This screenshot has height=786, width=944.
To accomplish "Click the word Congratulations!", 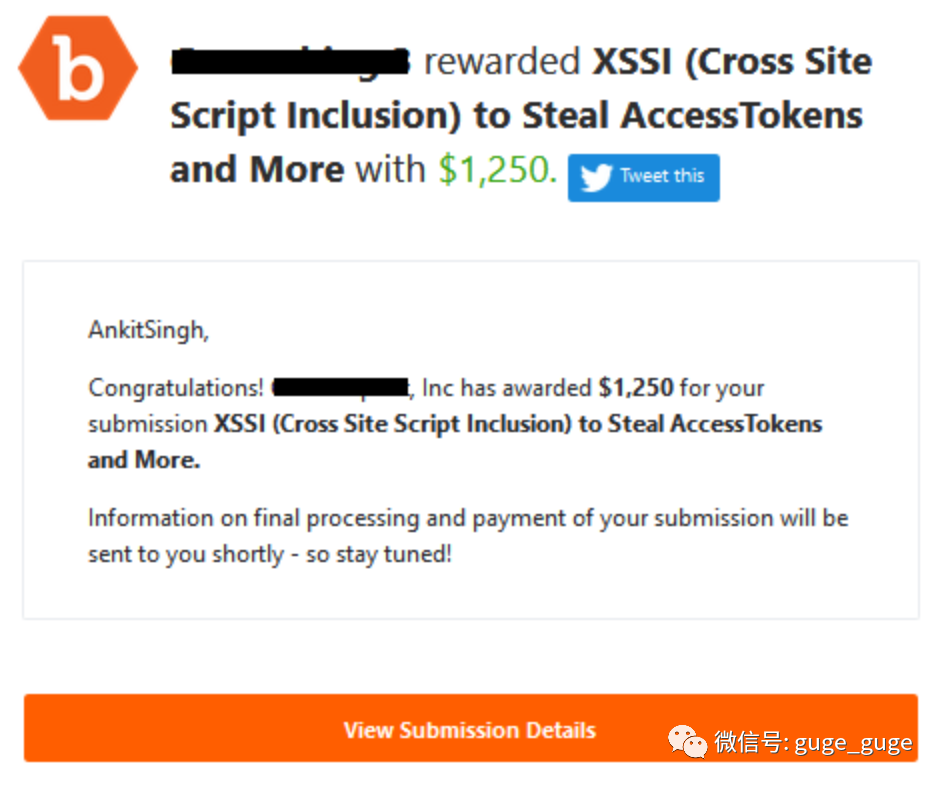I will [176, 388].
